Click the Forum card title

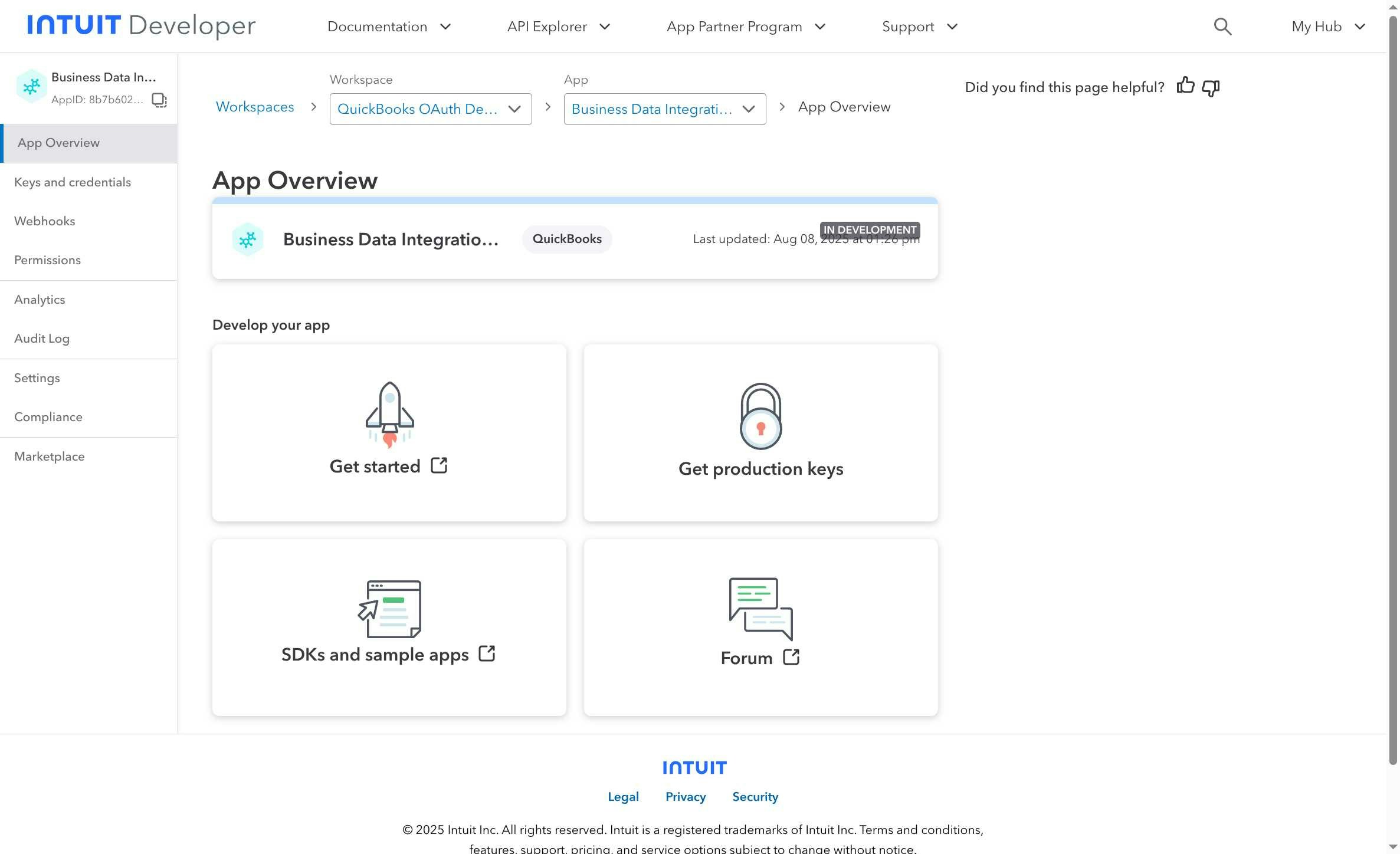pyautogui.click(x=746, y=658)
